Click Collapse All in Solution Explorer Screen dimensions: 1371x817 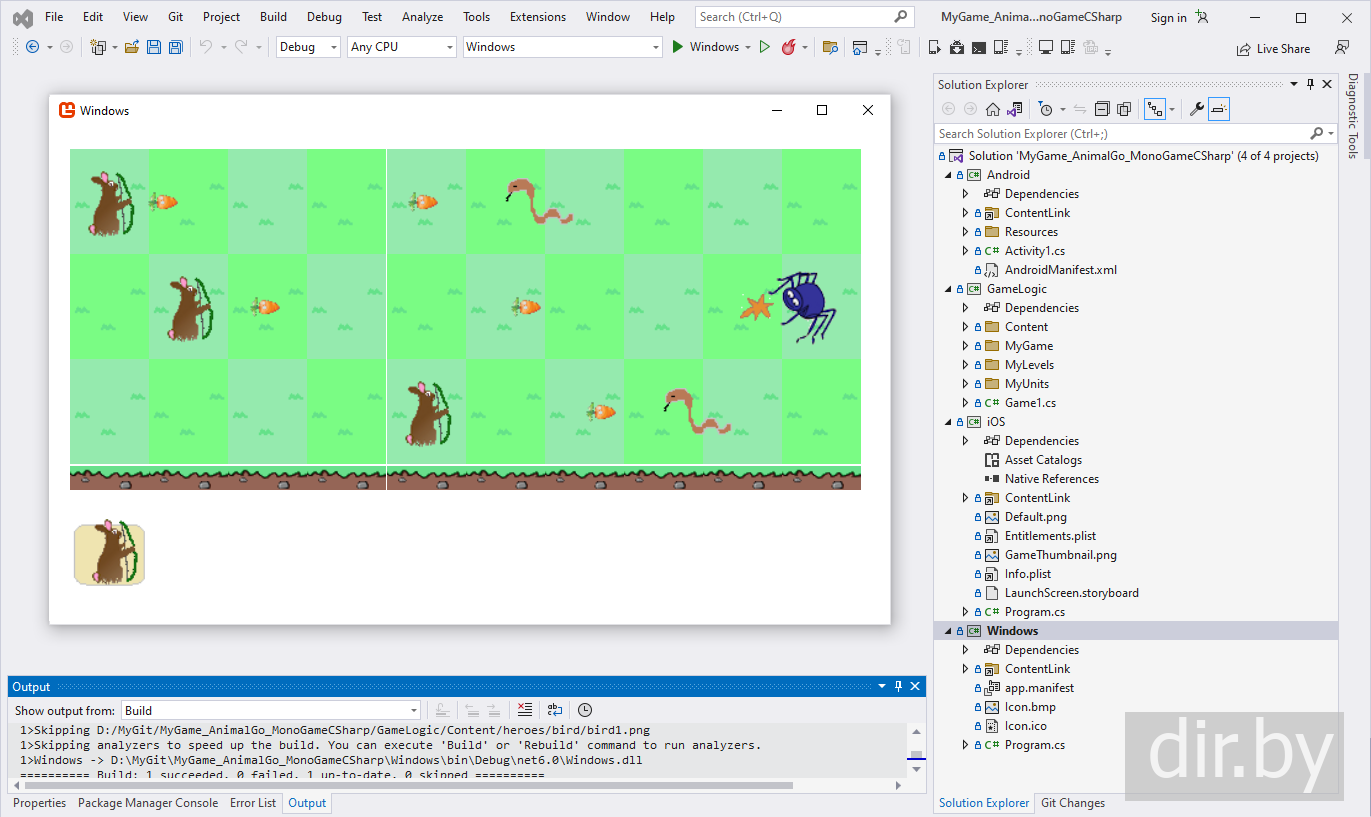[x=1102, y=109]
